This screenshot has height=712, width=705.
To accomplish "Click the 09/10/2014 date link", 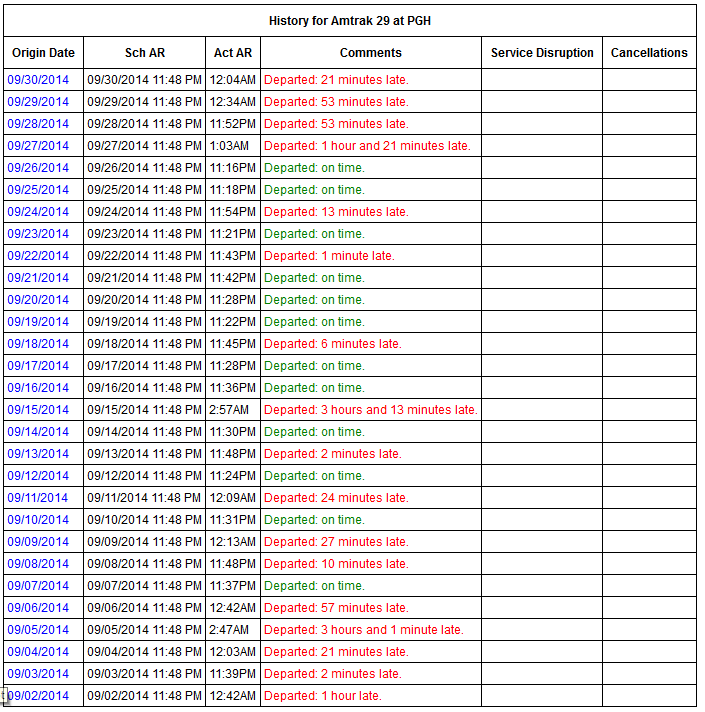I will coord(38,520).
